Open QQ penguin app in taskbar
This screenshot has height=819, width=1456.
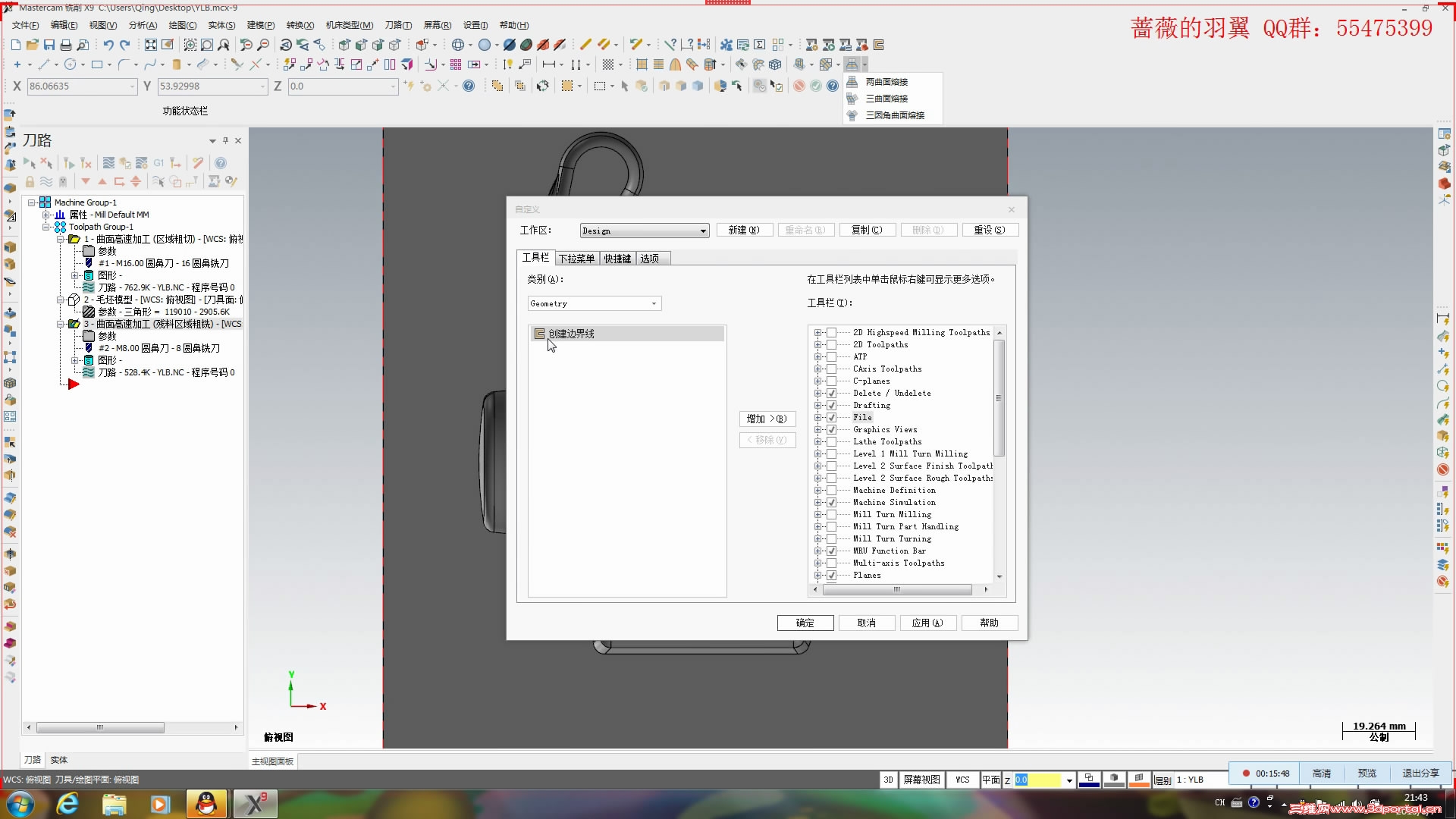tap(206, 804)
